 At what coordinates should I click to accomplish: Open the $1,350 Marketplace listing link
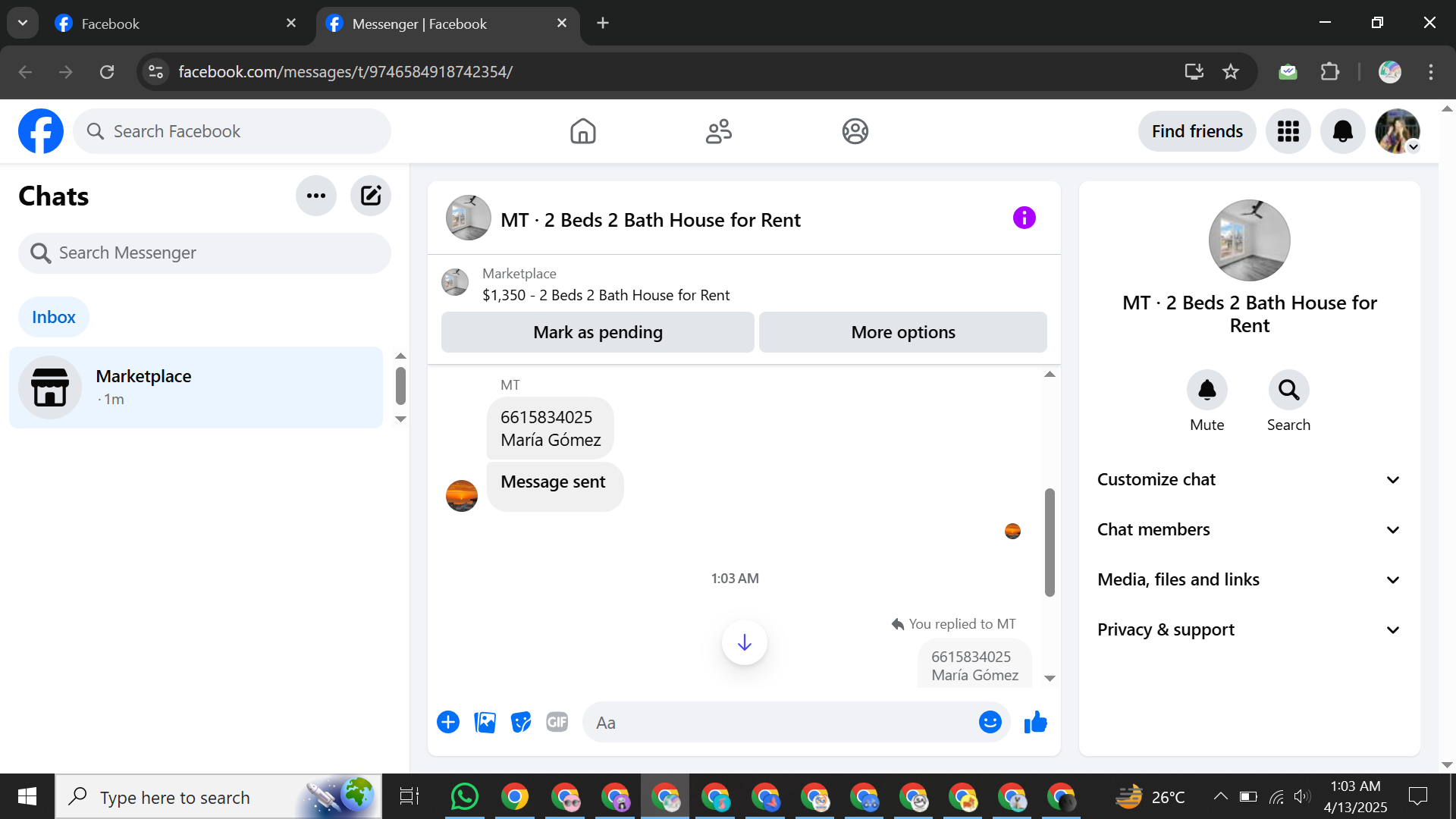pyautogui.click(x=606, y=295)
